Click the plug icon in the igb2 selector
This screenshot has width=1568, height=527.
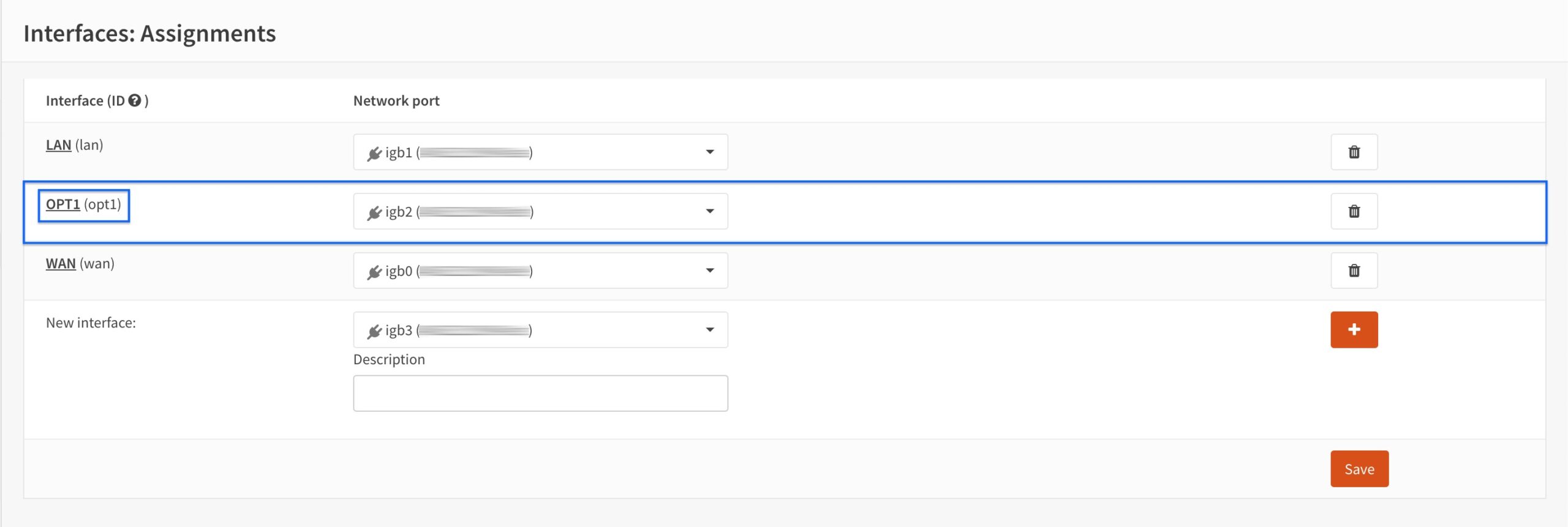coord(374,212)
